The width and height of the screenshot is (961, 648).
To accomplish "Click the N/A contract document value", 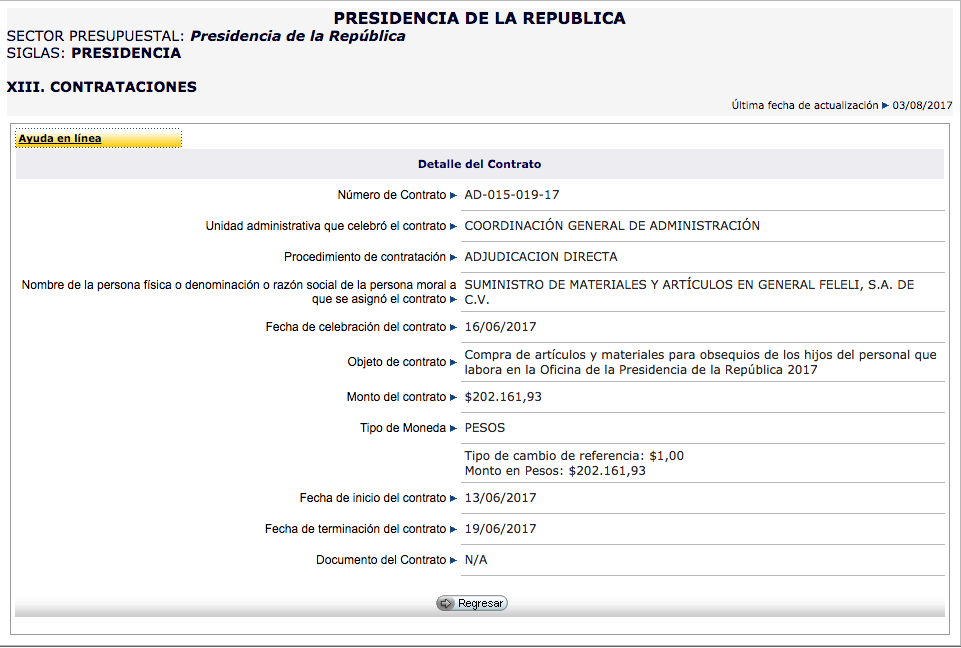I will [476, 560].
